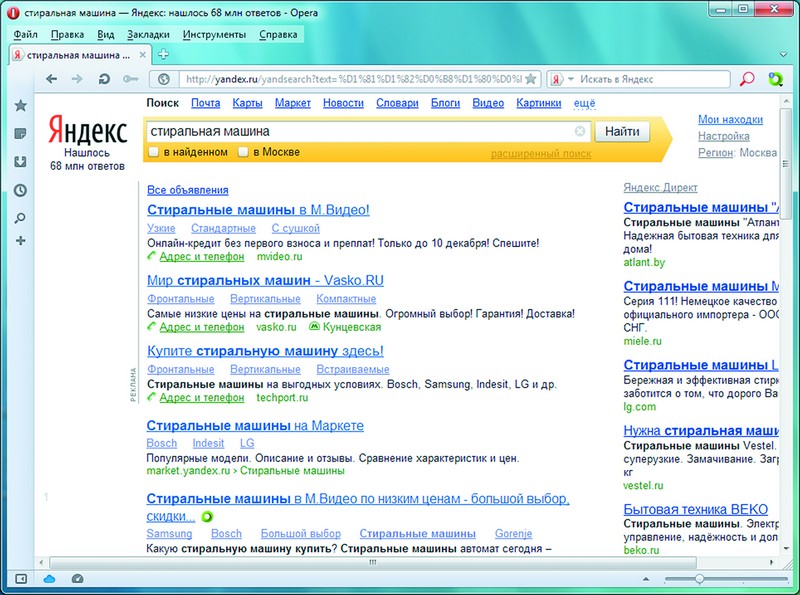Viewport: 800px width, 595px height.
Task: Open Мир стиральных машин - Vasko.RU result
Action: tap(265, 281)
